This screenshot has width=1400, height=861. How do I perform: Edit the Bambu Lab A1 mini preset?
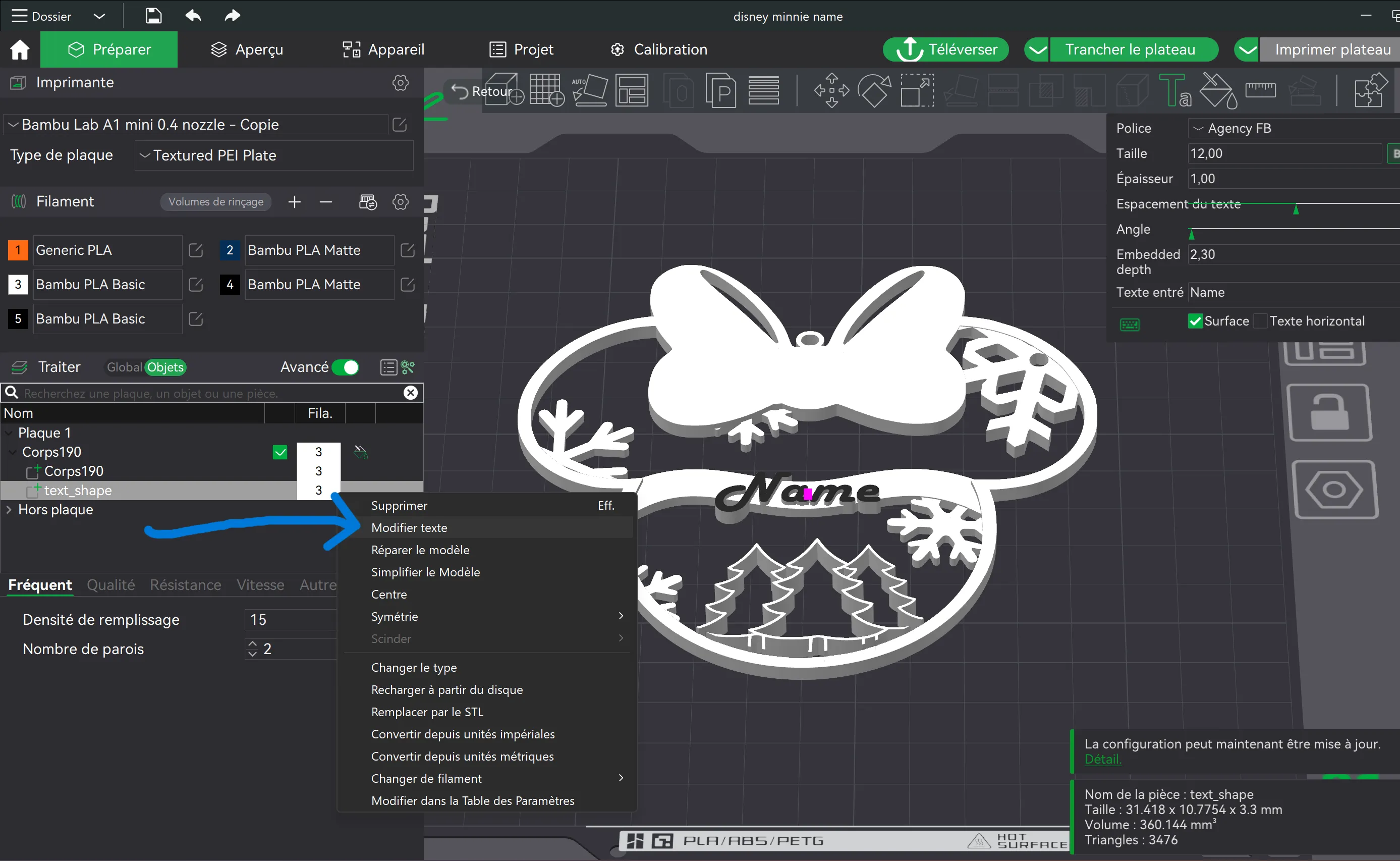400,125
